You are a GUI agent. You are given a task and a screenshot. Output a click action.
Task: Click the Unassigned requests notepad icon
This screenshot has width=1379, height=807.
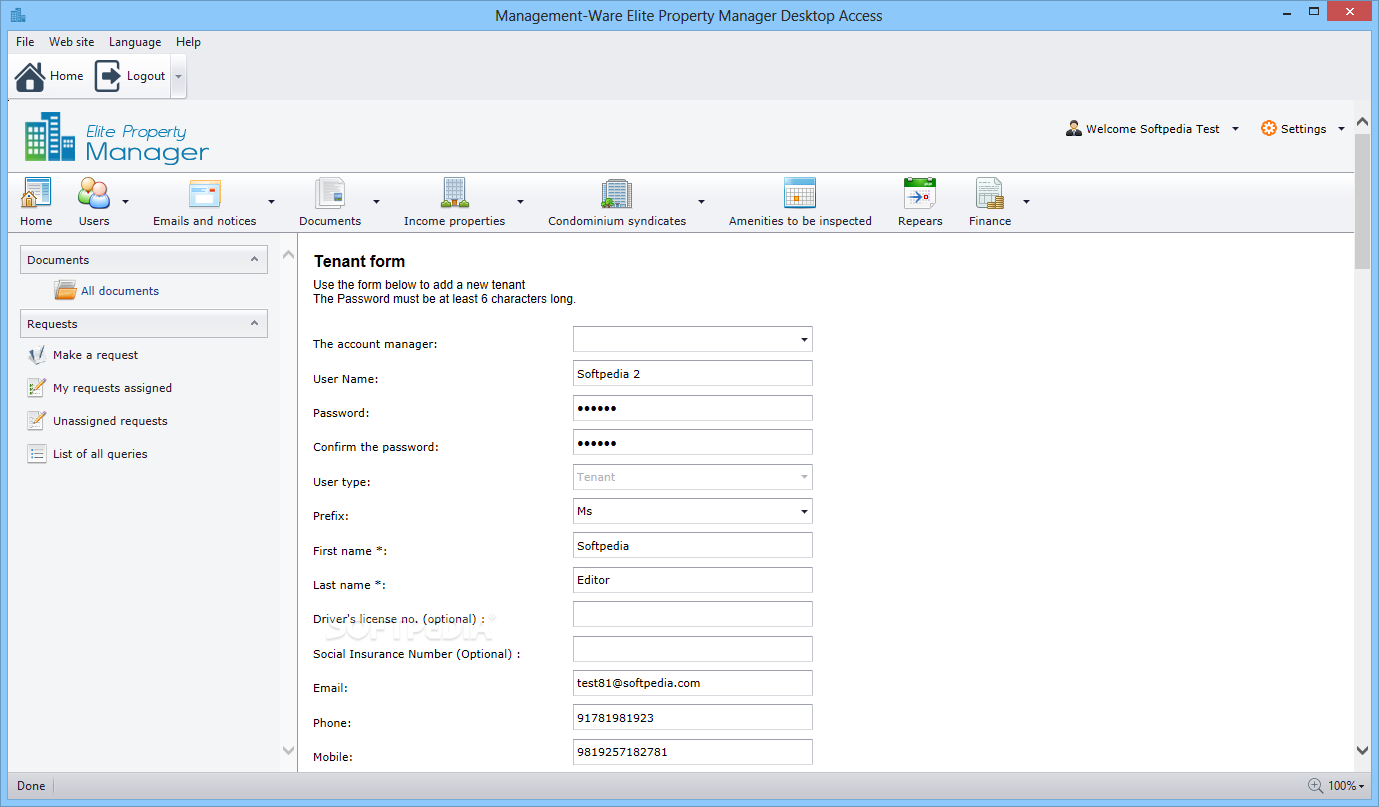[37, 421]
